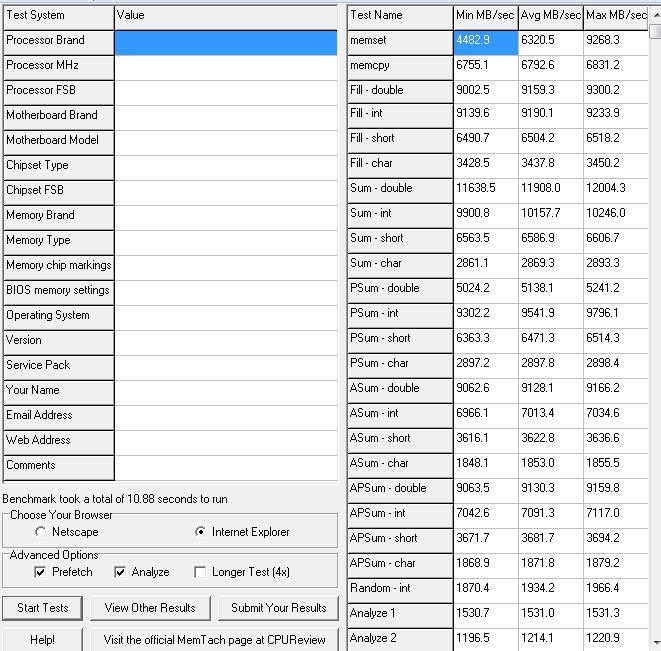Screen dimensions: 661x651
Task: Select the Fill - double row header
Action: (400, 91)
